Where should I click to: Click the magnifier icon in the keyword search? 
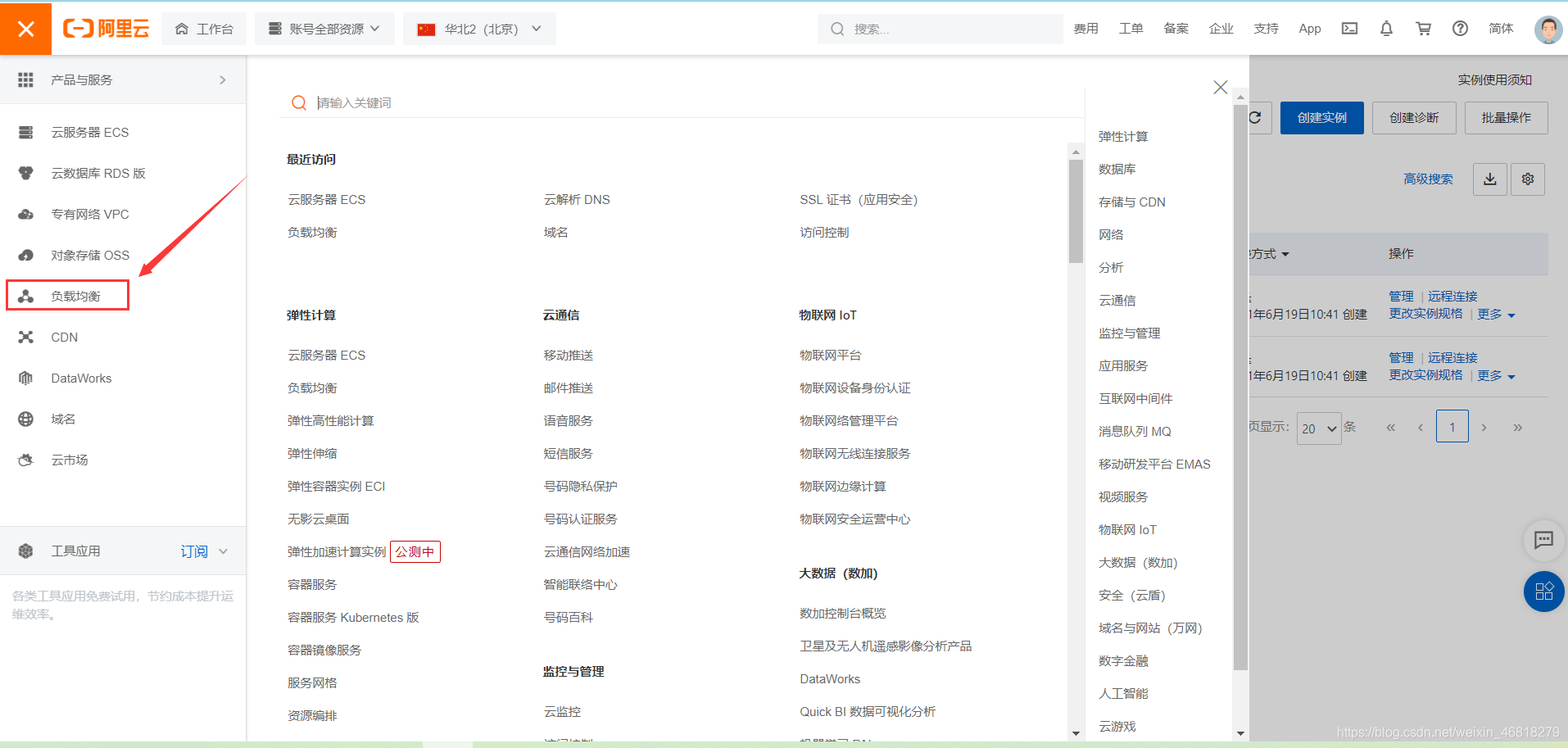[299, 102]
